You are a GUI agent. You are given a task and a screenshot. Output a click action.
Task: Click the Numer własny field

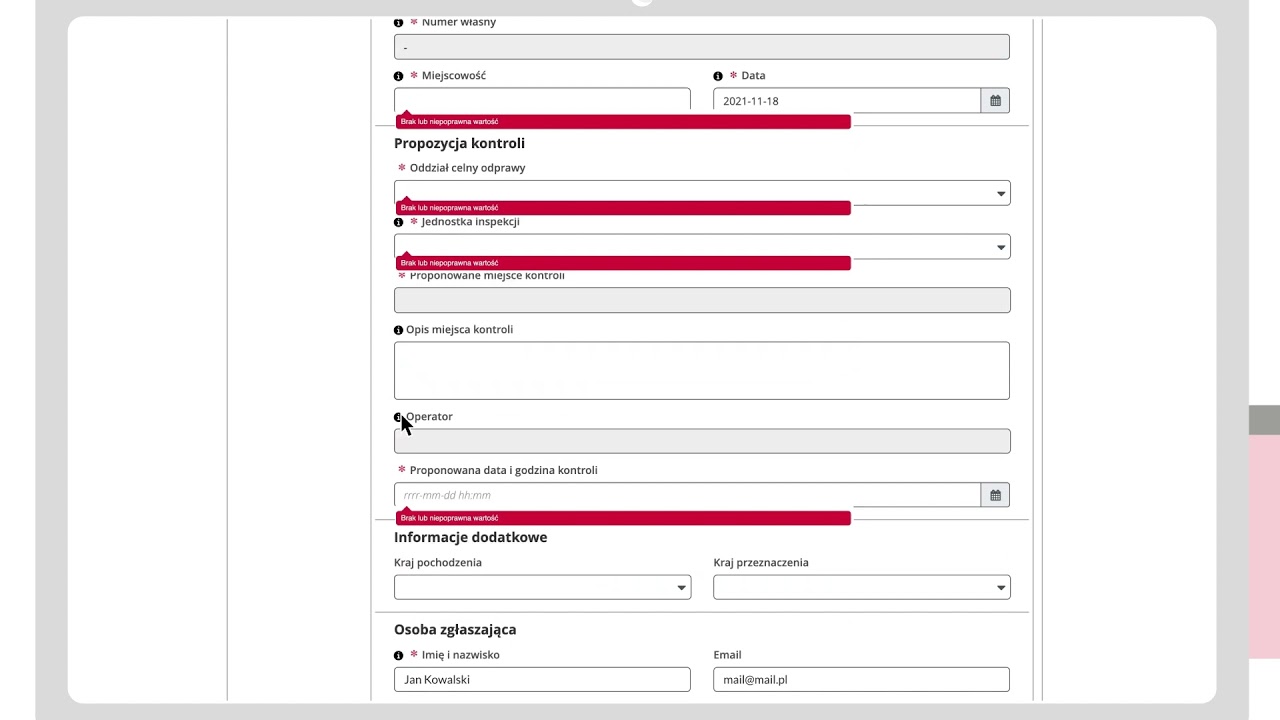coord(702,47)
